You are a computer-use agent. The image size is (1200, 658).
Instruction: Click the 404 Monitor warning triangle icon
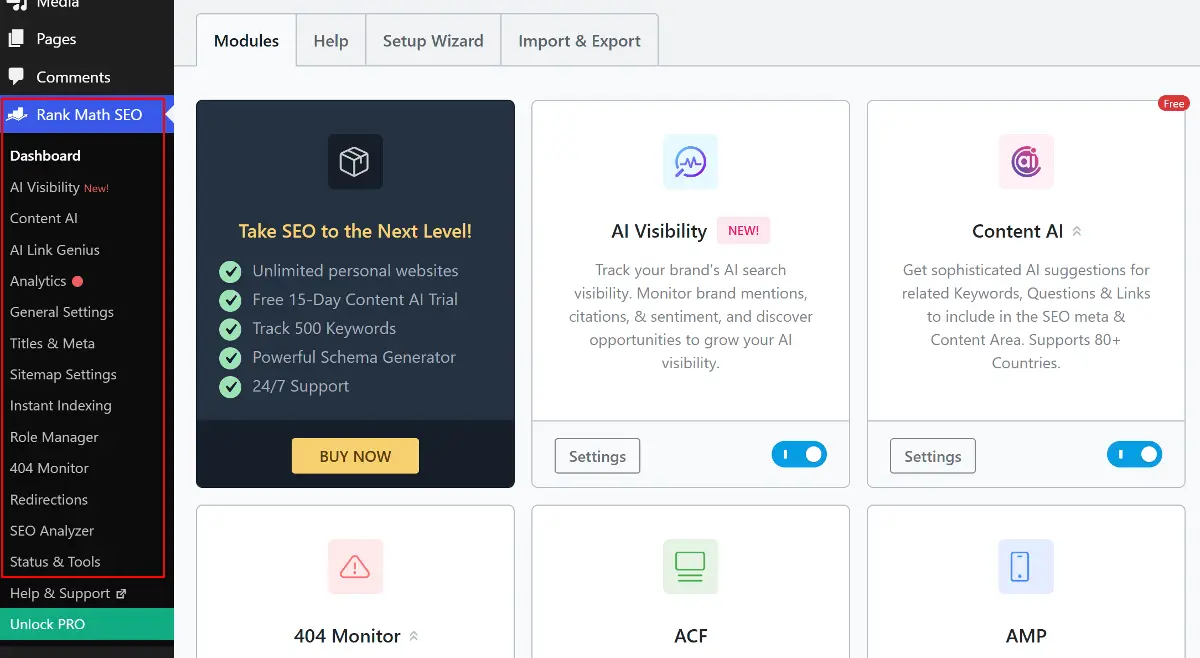click(355, 567)
